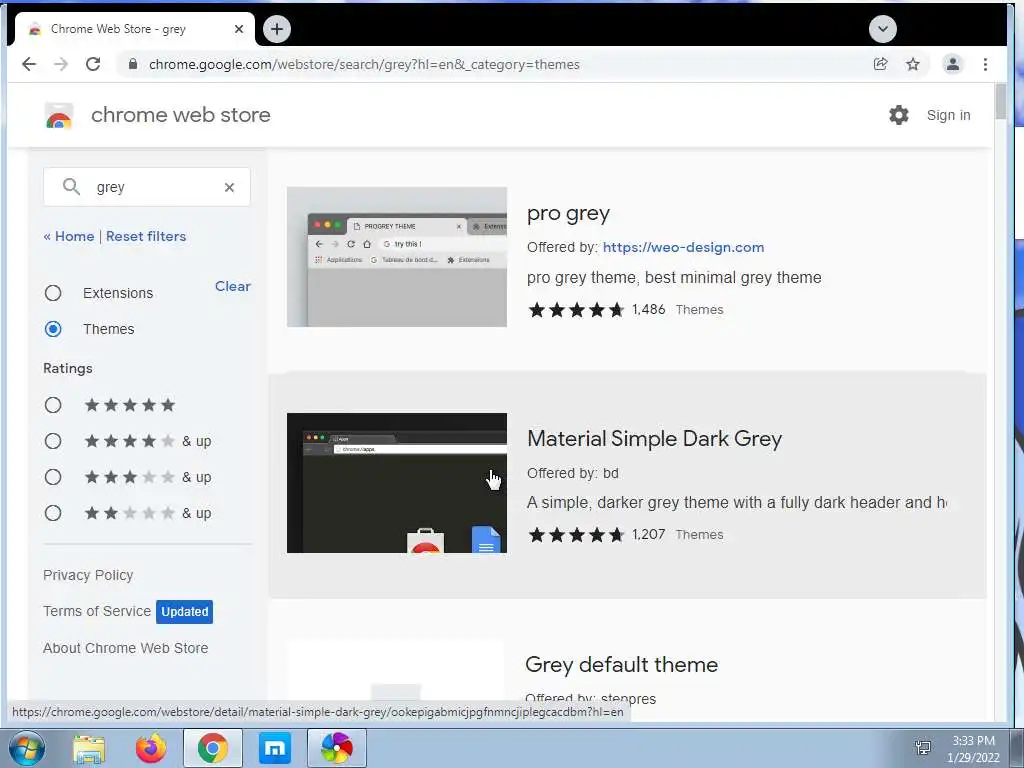Click pro grey theme description text
This screenshot has width=1024, height=768.
point(674,278)
